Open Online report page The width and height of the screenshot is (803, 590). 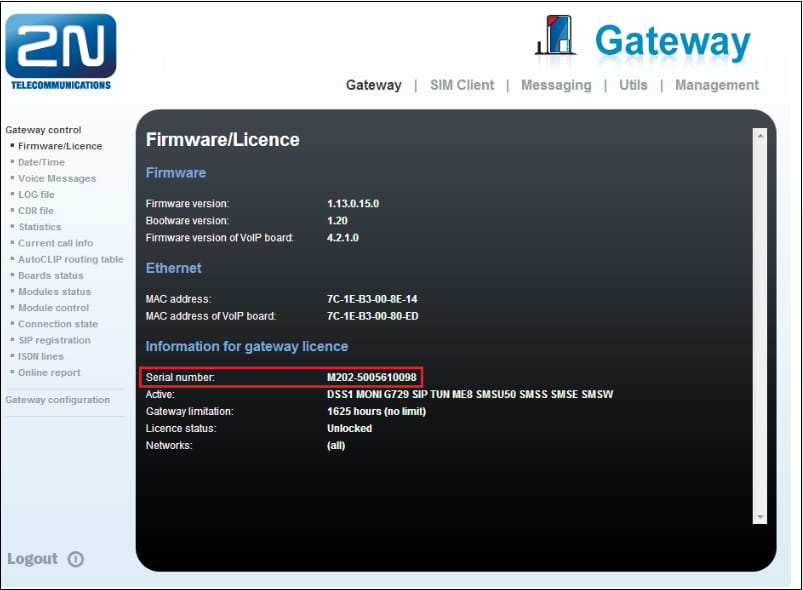pyautogui.click(x=49, y=372)
